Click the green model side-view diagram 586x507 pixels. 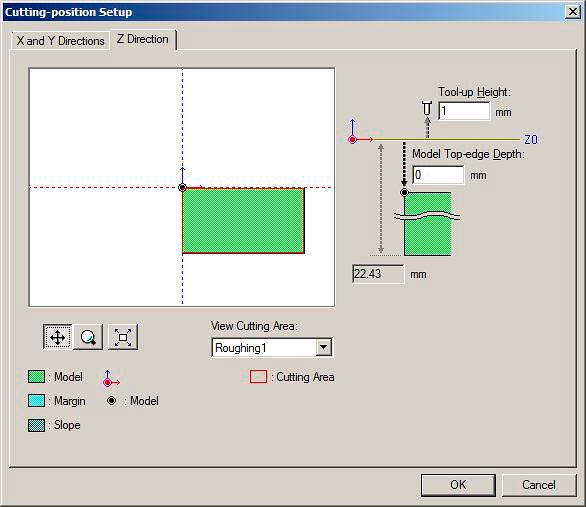(428, 224)
